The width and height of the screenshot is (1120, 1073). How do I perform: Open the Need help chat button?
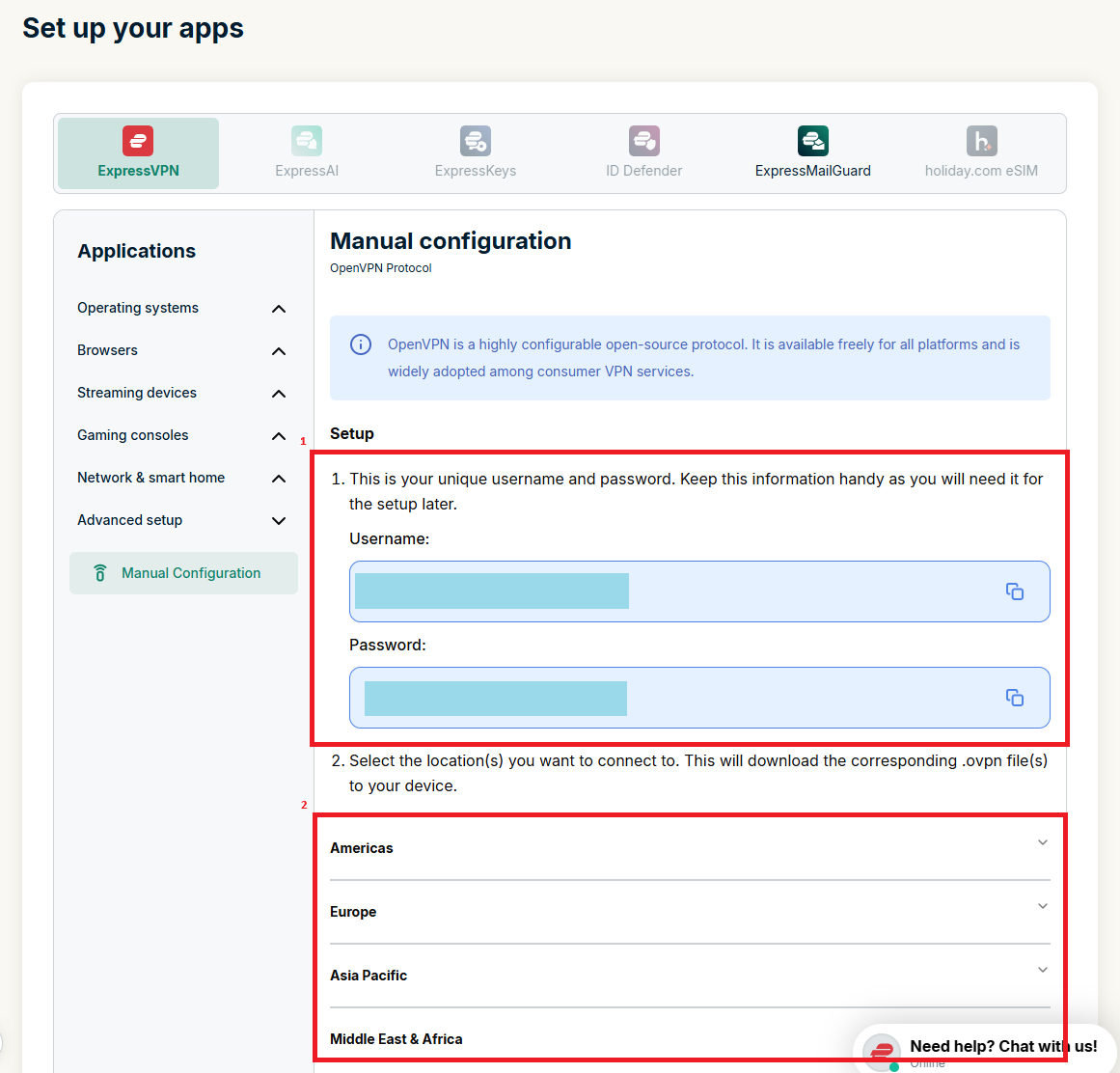point(987,1050)
